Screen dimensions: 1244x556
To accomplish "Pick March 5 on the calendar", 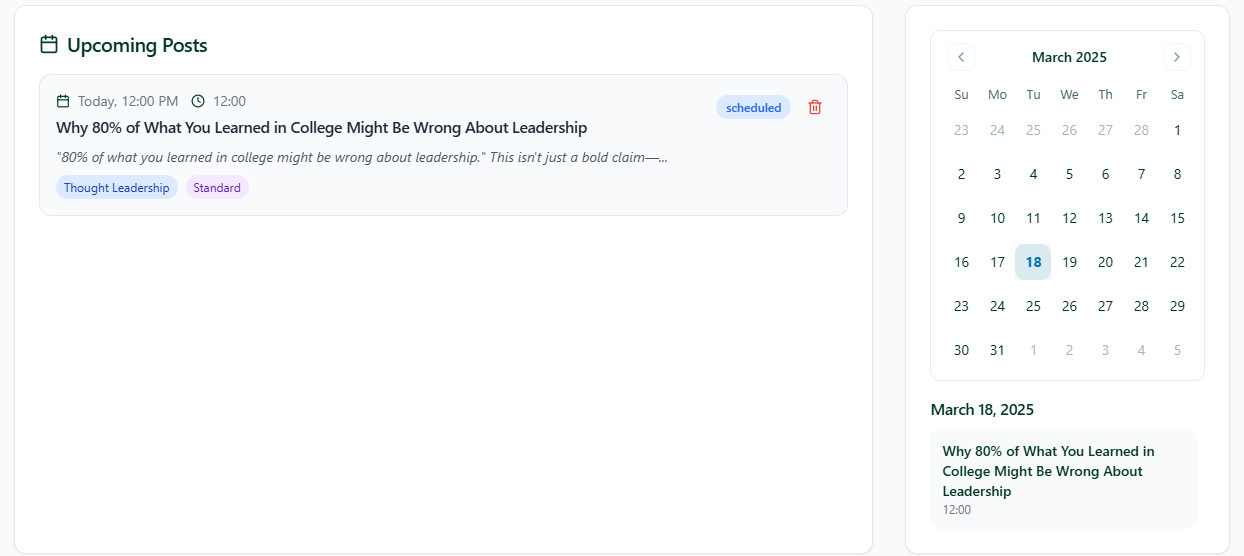I will click(x=1069, y=174).
